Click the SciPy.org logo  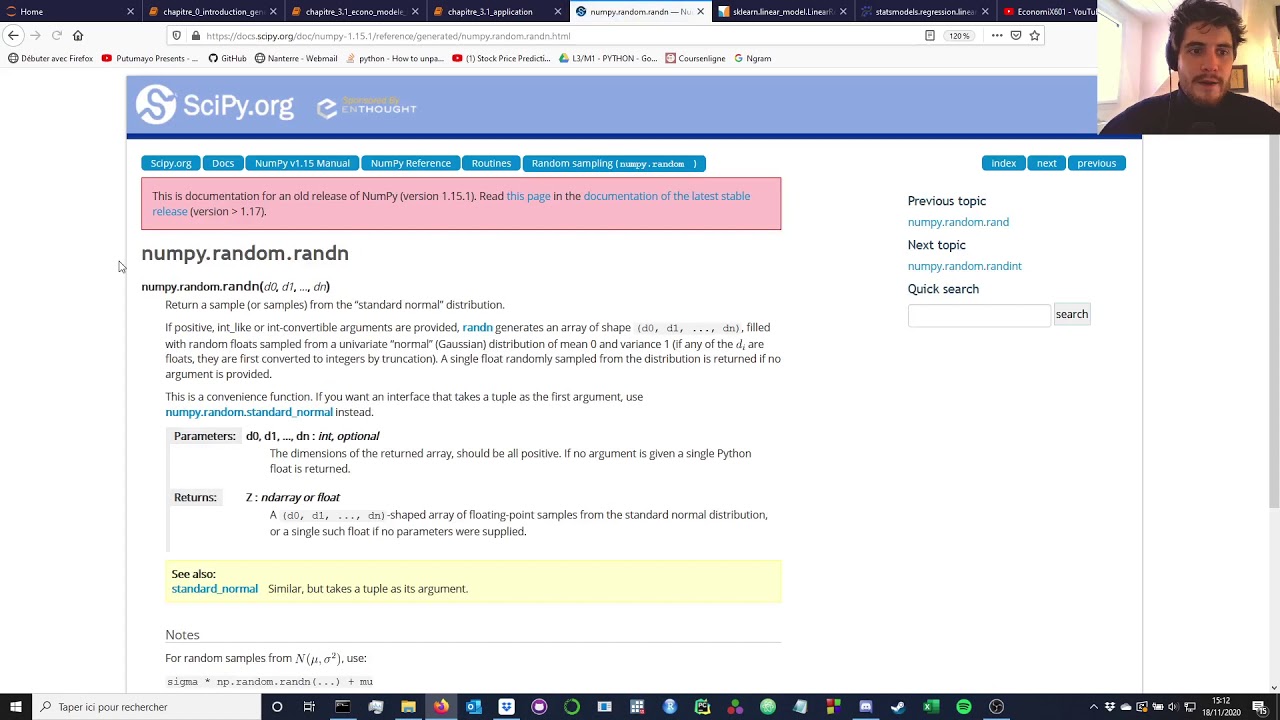point(214,104)
